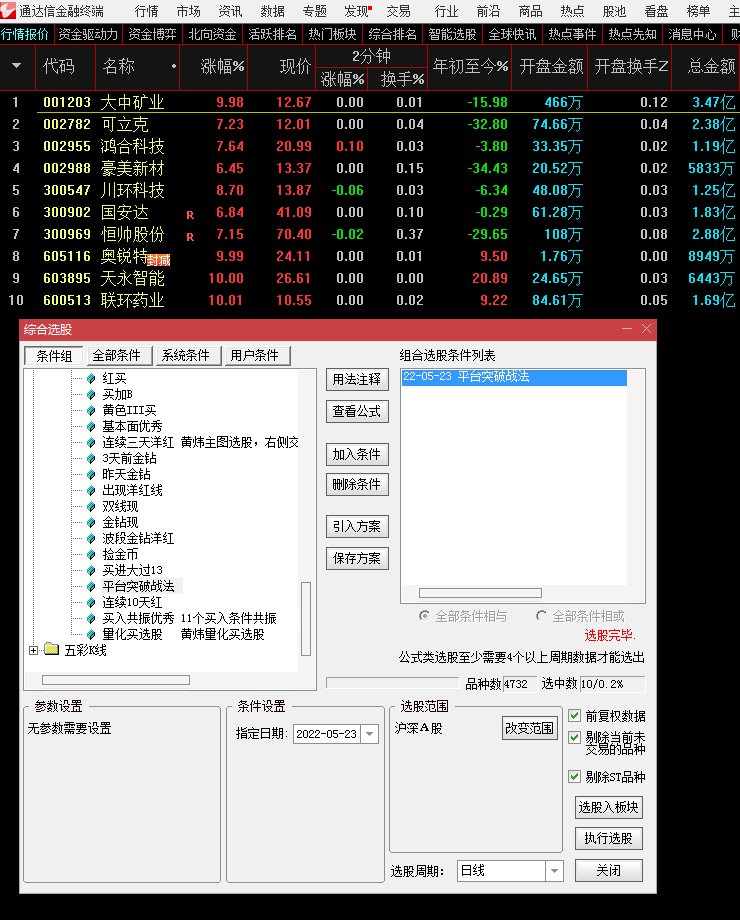Minimize the 综合选股 dialog

(627, 329)
